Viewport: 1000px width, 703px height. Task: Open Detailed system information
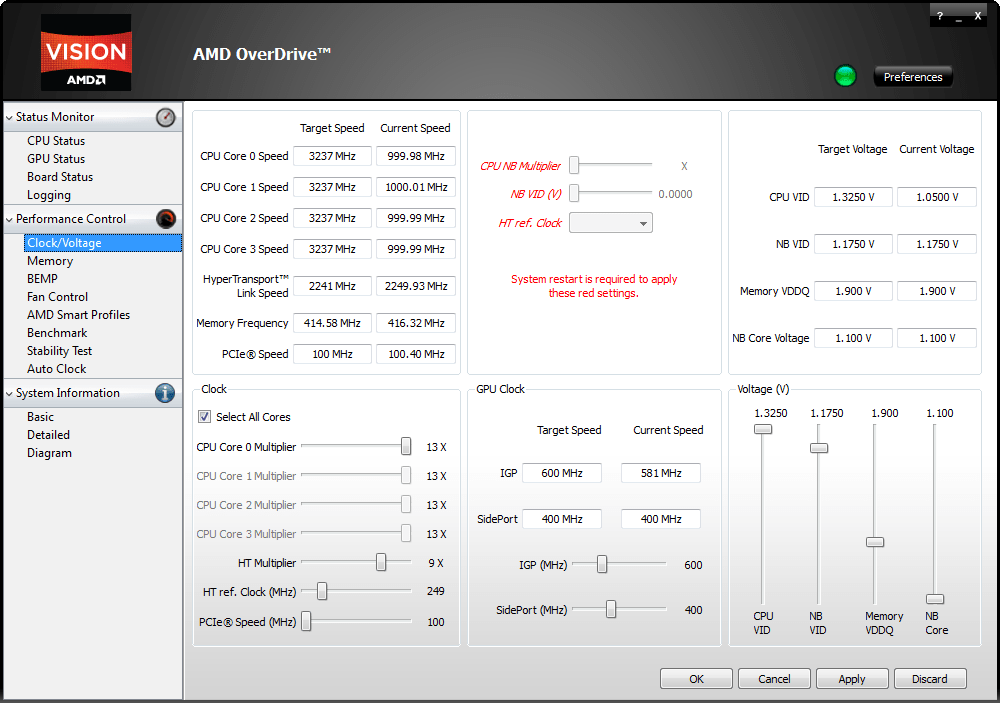pyautogui.click(x=48, y=434)
